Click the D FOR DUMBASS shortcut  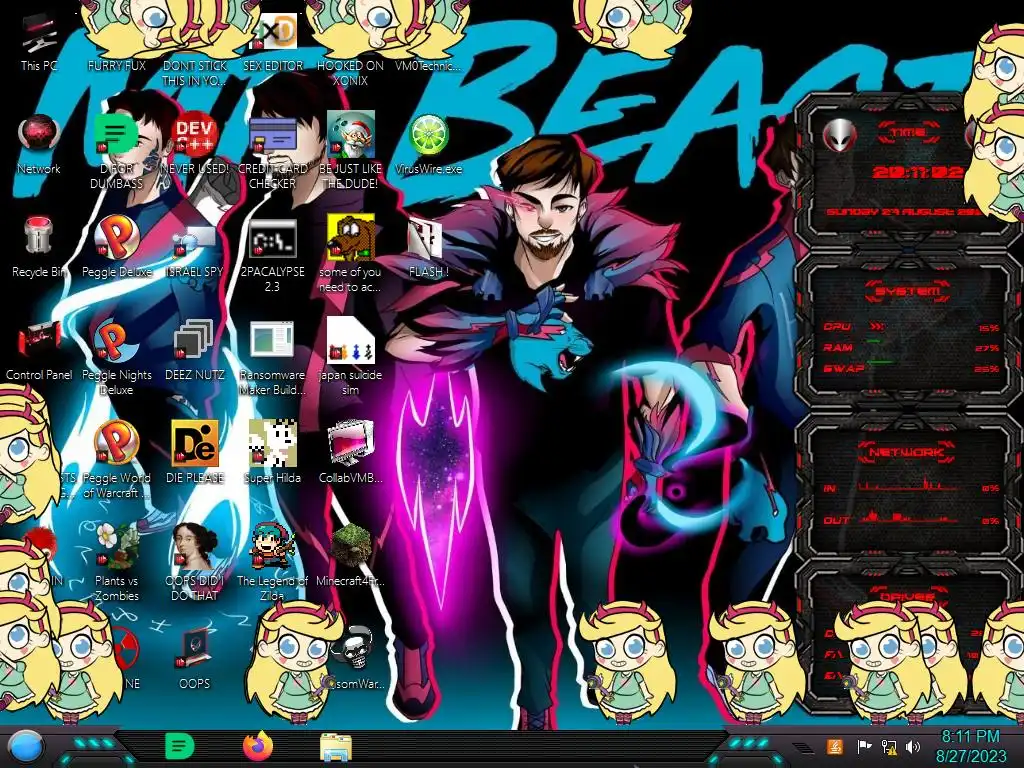coord(116,152)
